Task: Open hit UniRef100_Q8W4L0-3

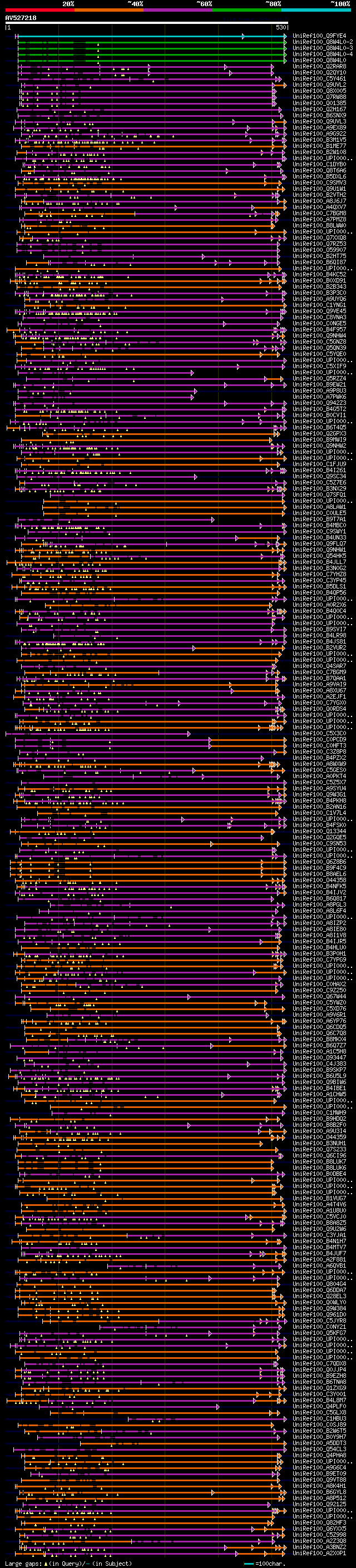Action: coord(323,49)
